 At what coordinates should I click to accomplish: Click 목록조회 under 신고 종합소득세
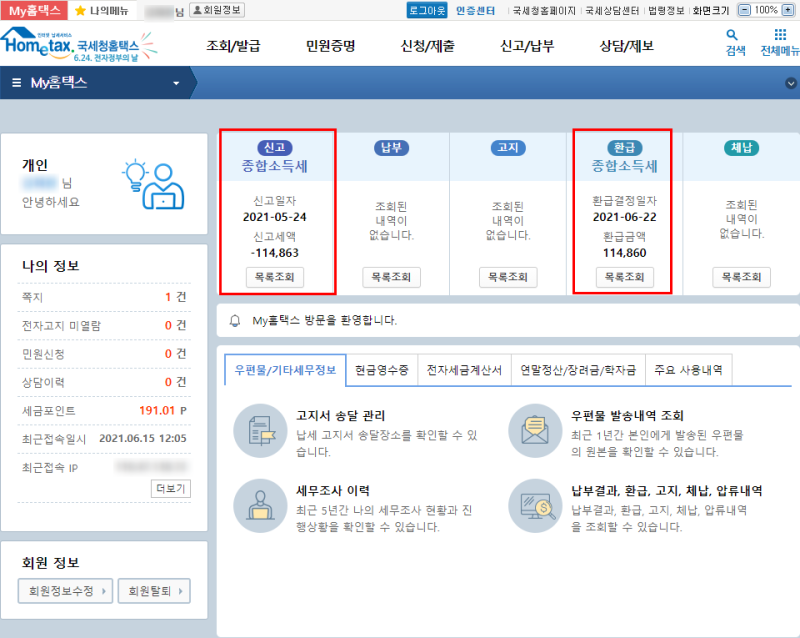[274, 277]
